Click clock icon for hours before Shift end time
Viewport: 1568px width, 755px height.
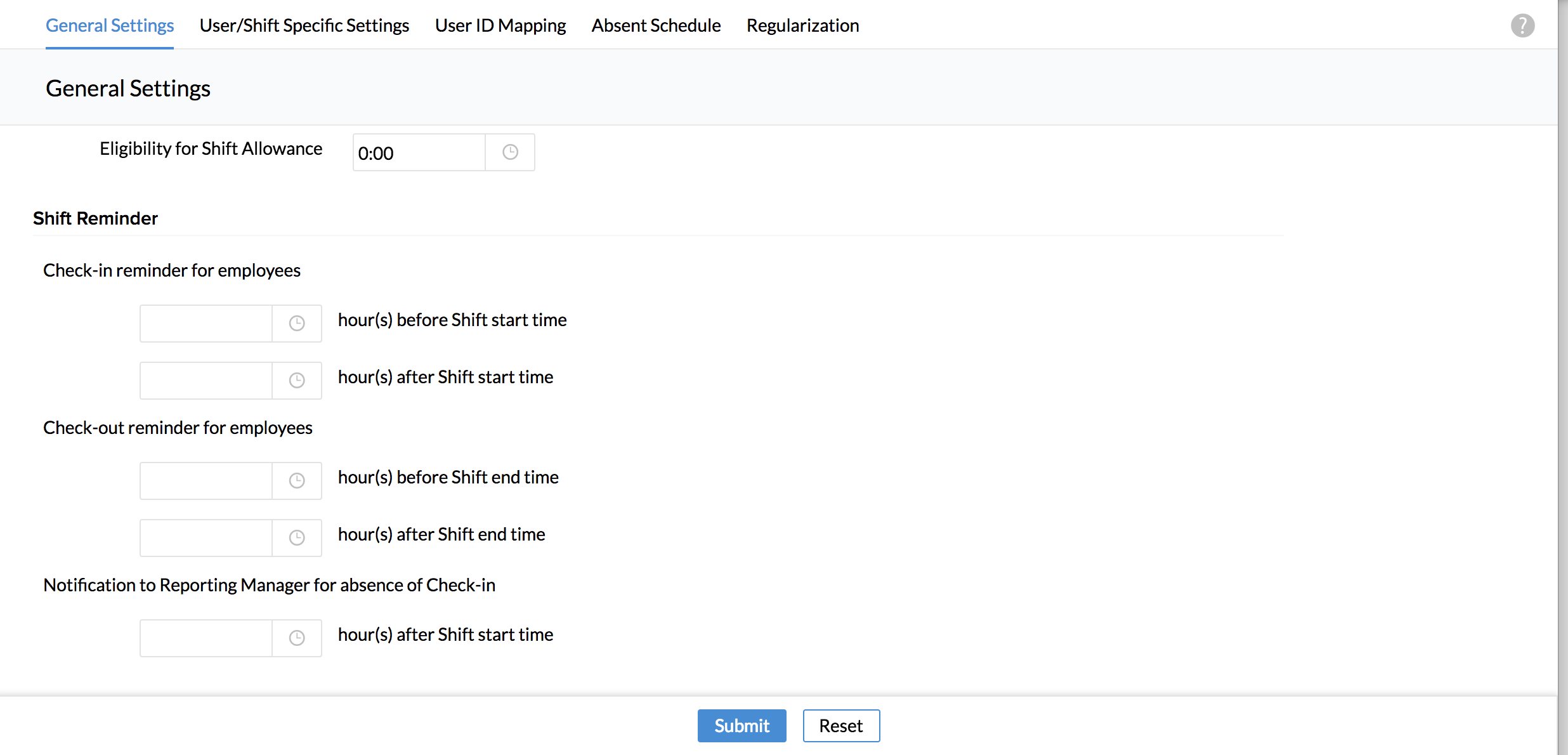(296, 481)
